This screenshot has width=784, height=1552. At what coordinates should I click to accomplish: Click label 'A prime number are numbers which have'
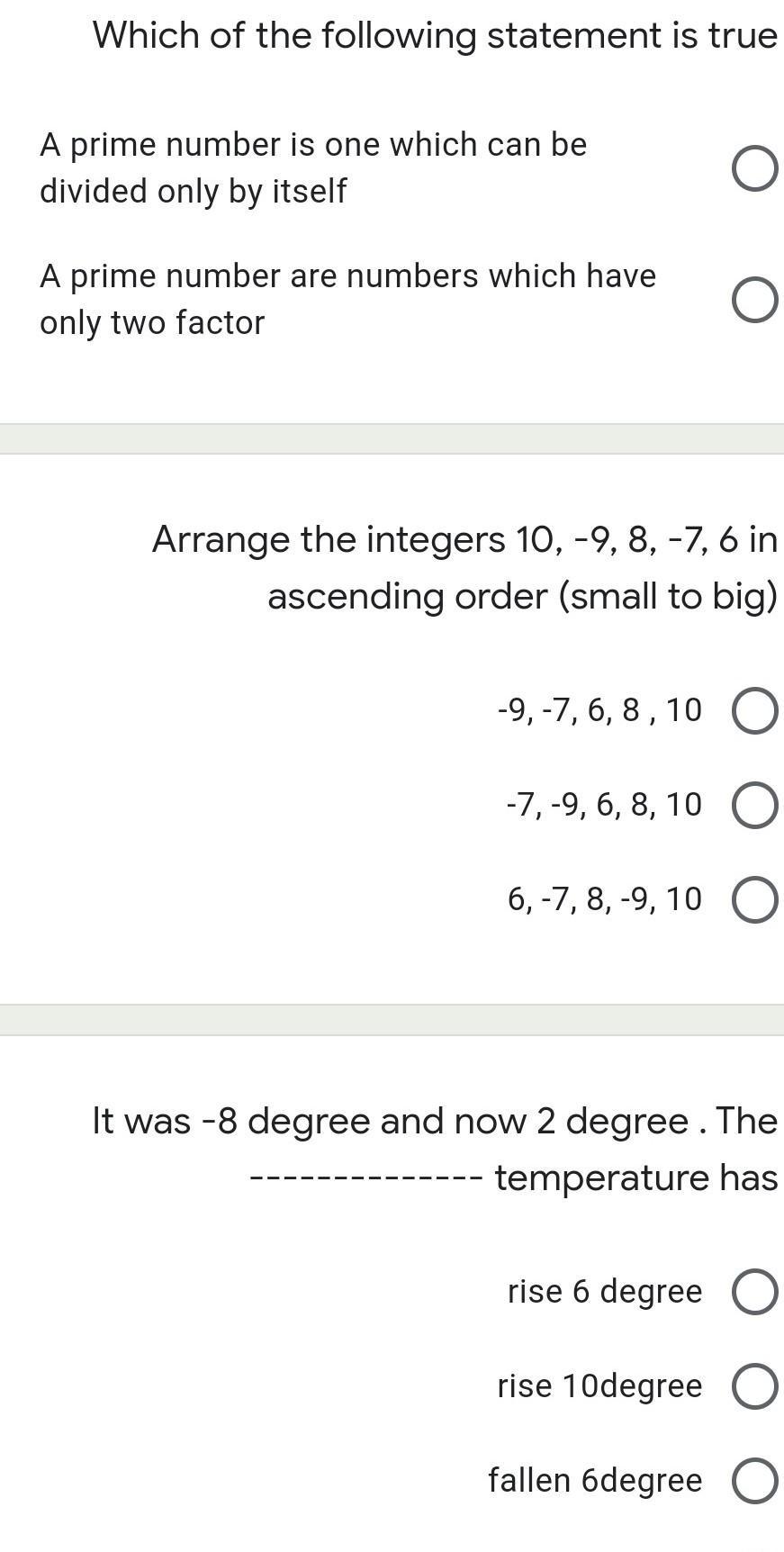[347, 276]
